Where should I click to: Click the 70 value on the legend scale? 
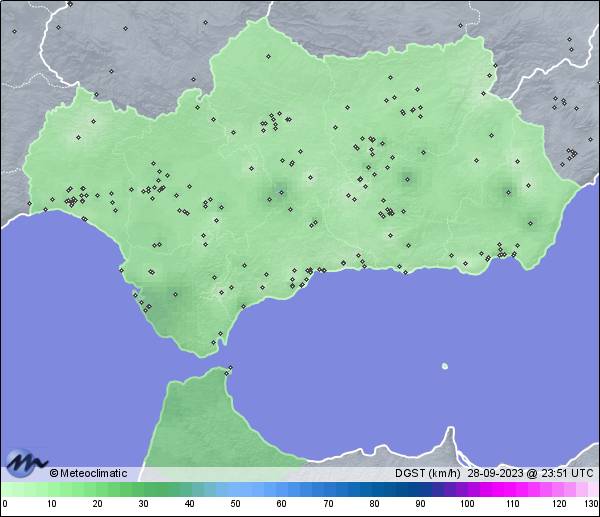[x=328, y=503]
